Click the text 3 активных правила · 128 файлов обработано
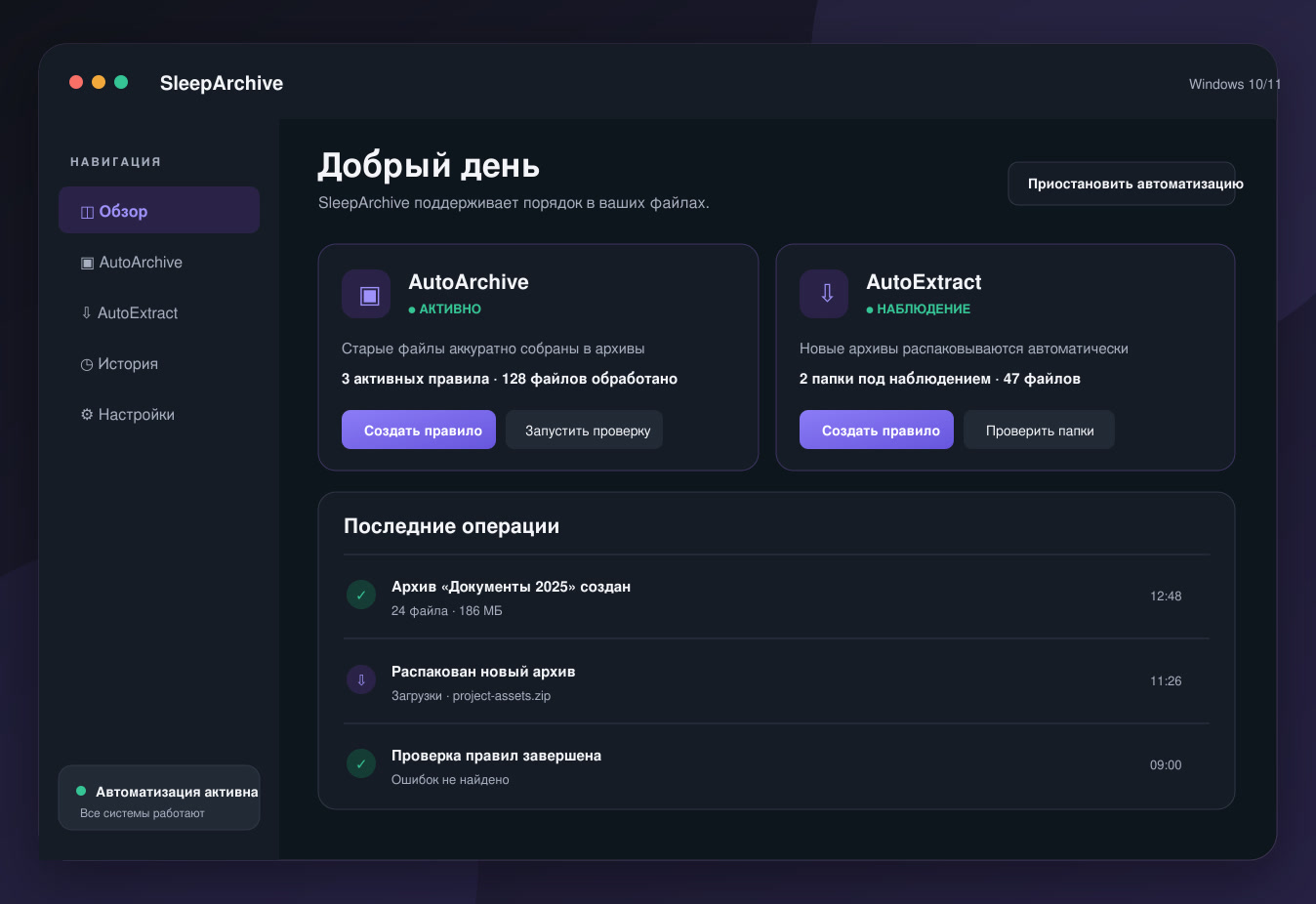The height and width of the screenshot is (904, 1316). 510,379
